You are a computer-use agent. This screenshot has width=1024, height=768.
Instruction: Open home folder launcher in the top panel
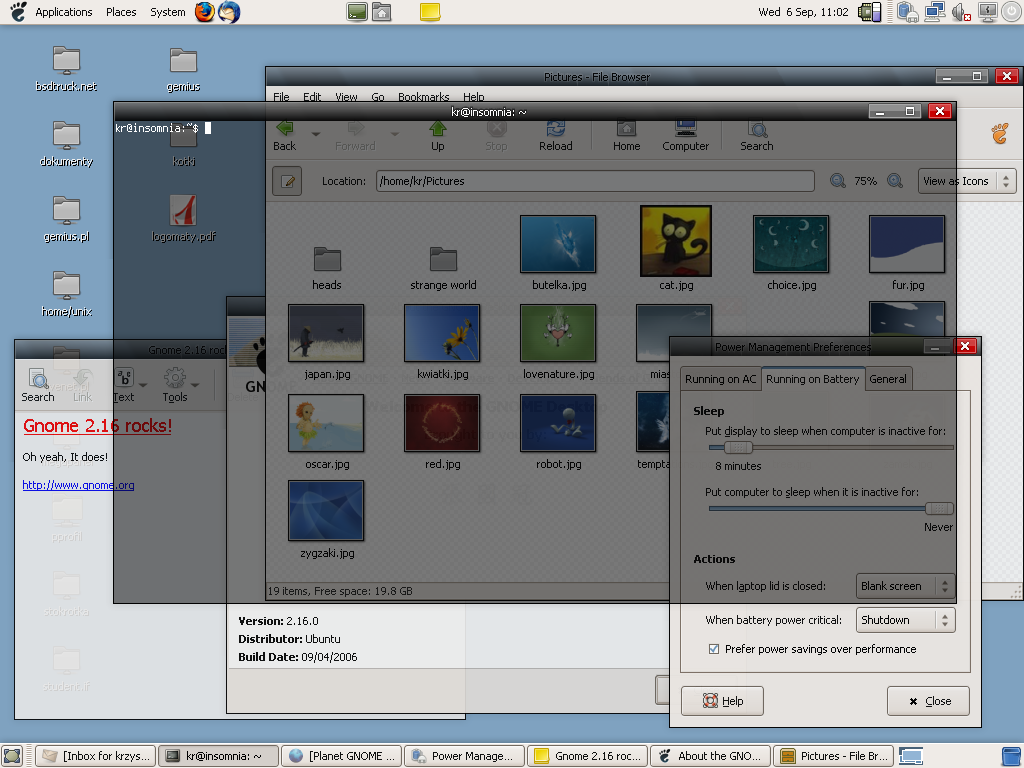pos(381,12)
